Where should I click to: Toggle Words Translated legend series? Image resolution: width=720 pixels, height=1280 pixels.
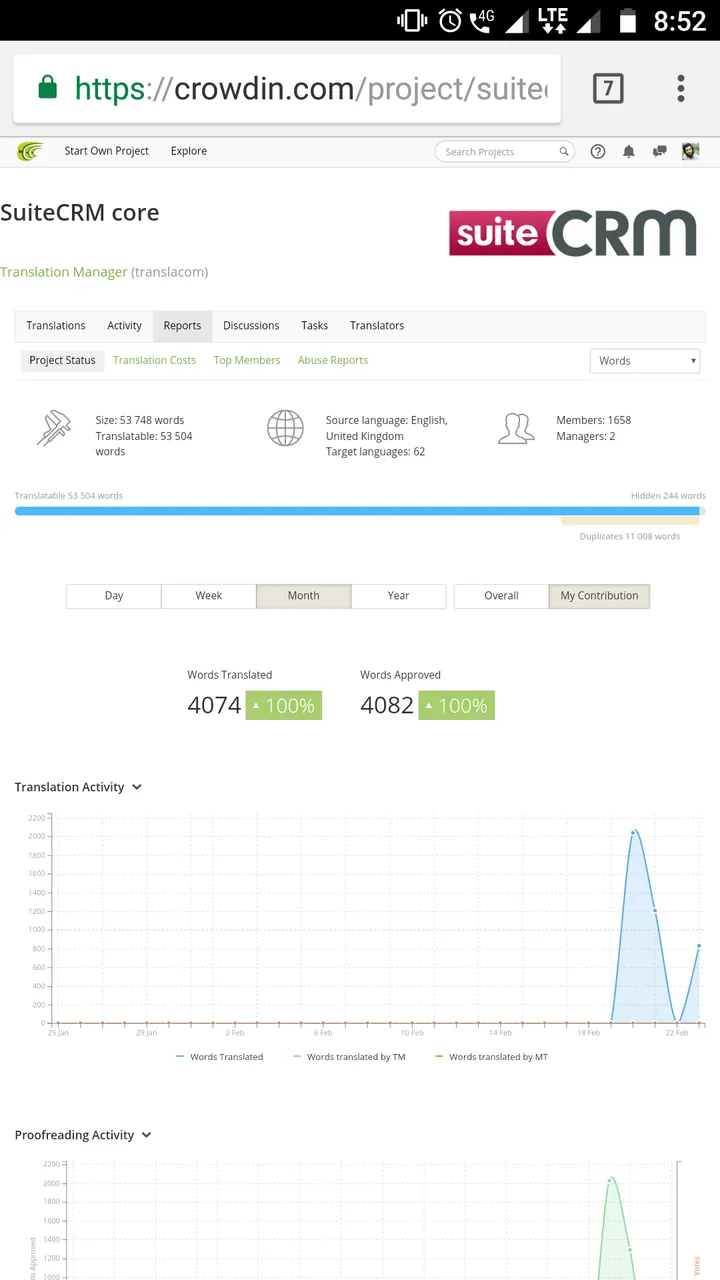[x=220, y=1057]
